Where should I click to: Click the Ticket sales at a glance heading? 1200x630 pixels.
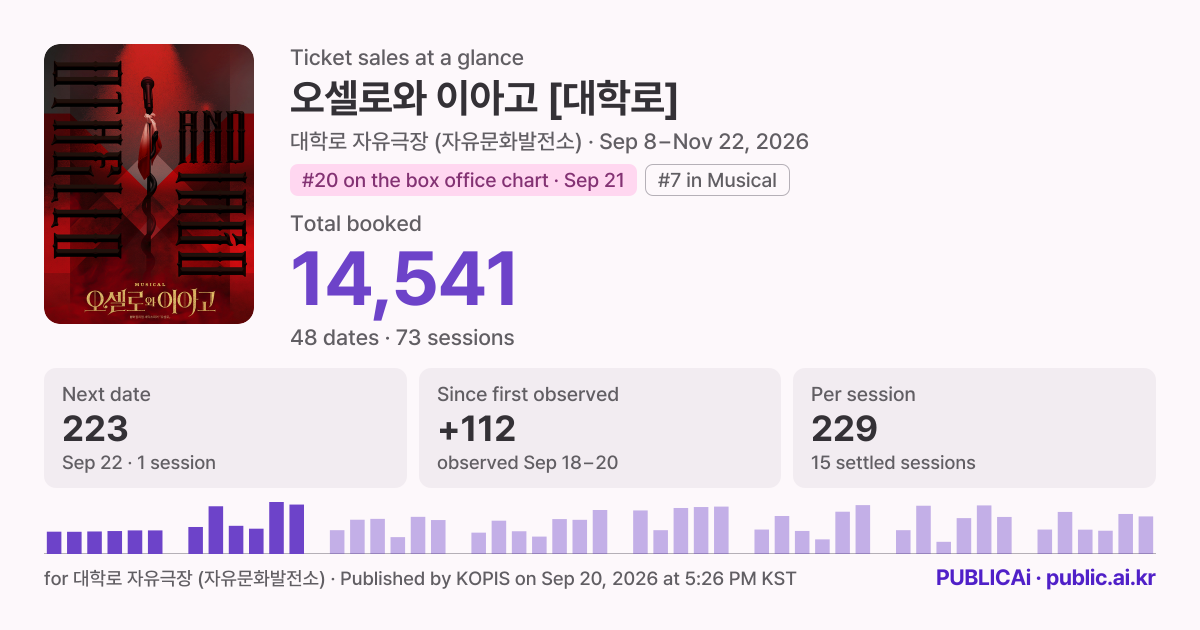coord(407,58)
